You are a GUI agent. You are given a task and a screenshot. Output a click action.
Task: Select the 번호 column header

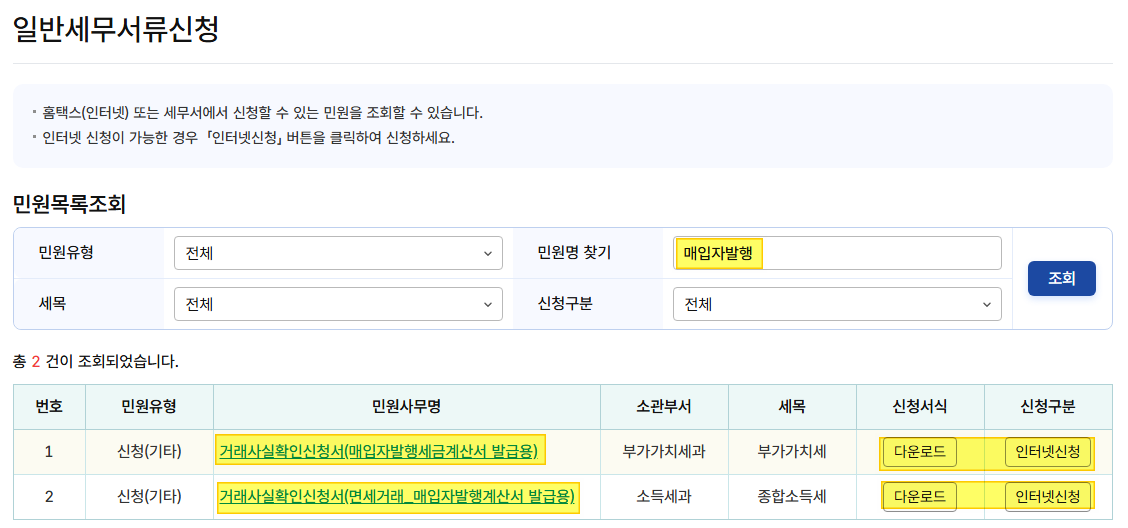tap(49, 406)
